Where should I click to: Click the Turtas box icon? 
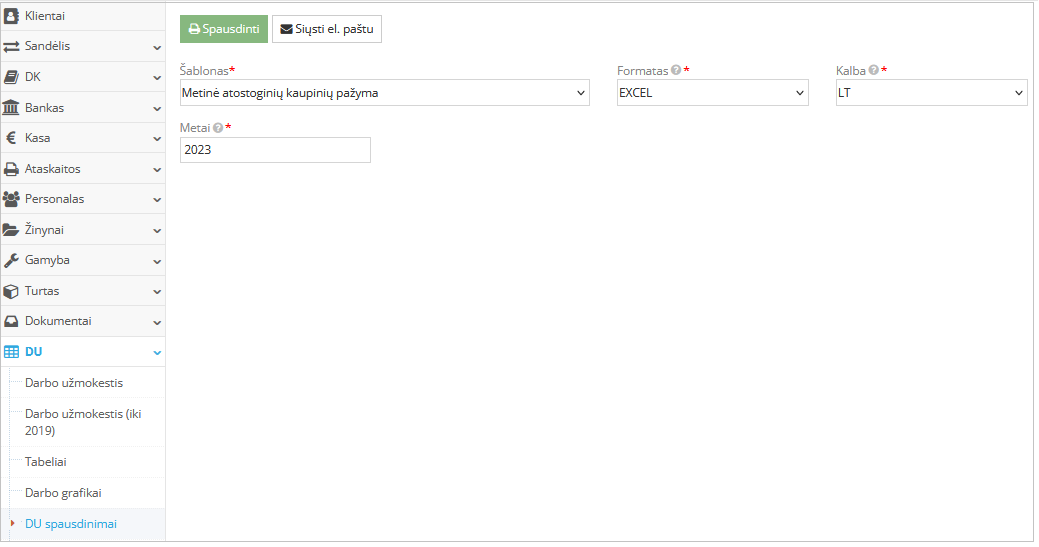point(12,291)
